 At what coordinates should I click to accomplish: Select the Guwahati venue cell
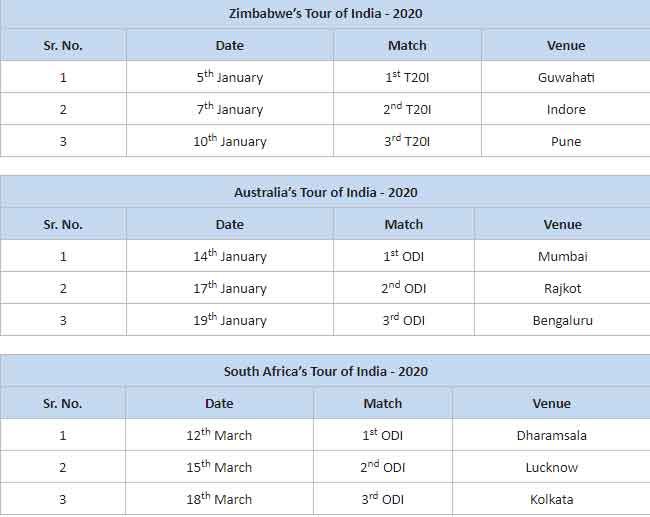566,77
